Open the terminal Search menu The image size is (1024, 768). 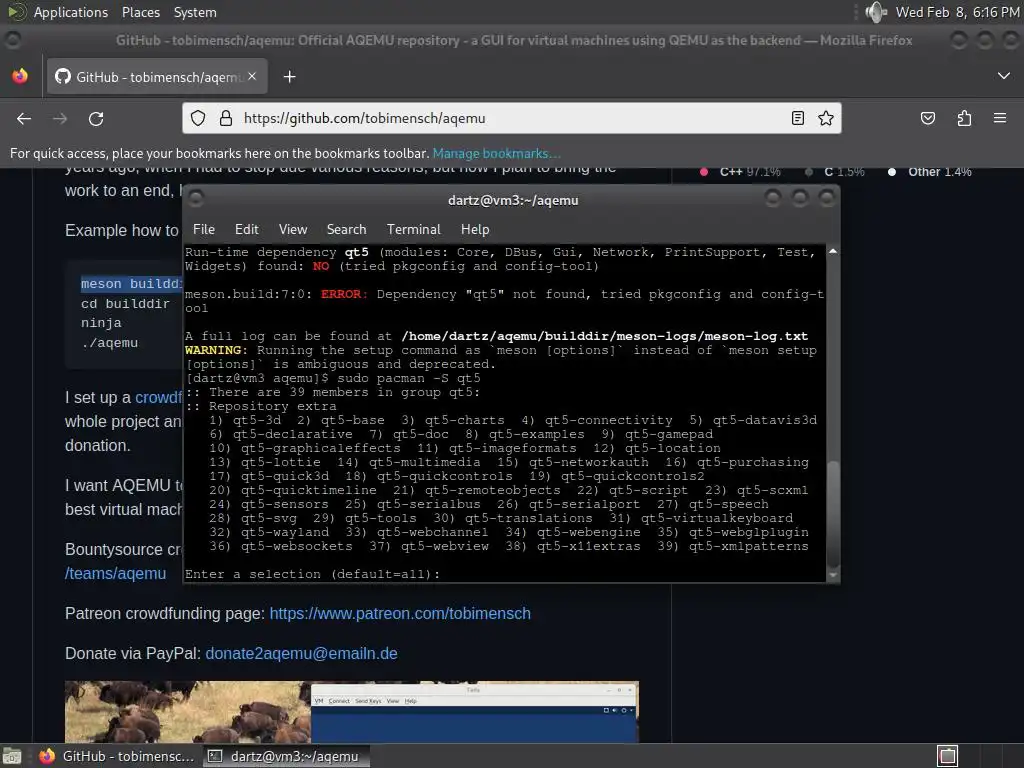346,229
